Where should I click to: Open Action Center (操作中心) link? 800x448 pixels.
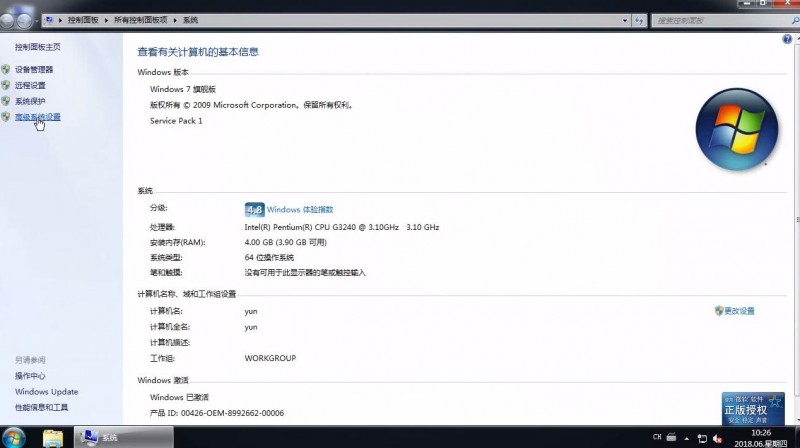tap(30, 376)
